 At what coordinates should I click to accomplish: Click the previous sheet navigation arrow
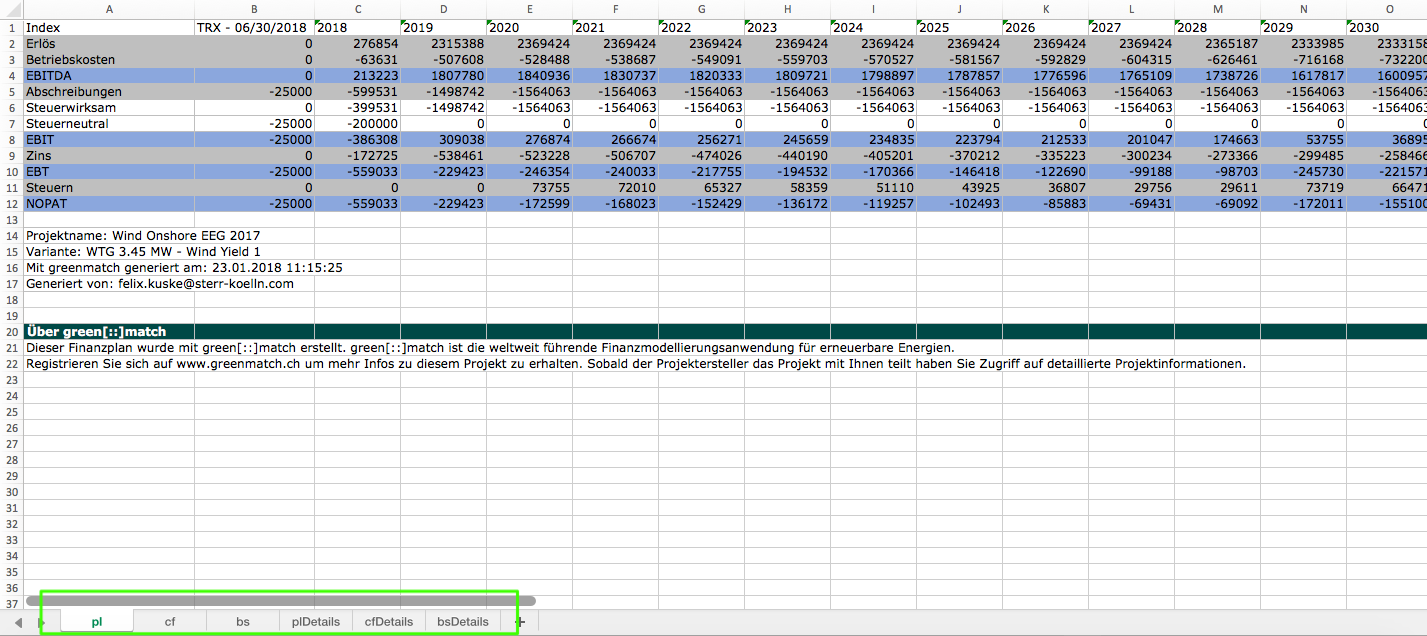[x=18, y=622]
